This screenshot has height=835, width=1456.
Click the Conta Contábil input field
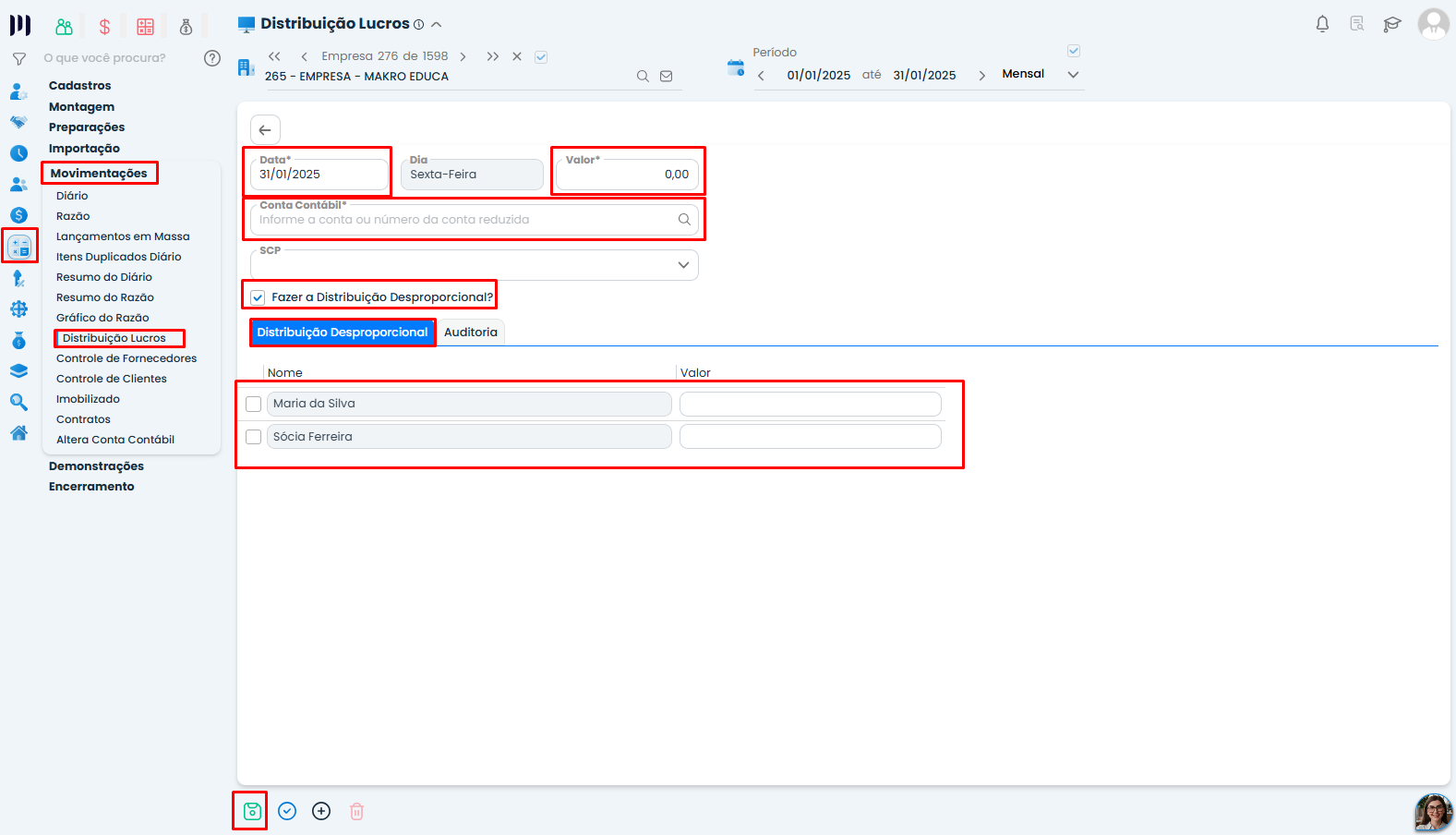pos(474,220)
